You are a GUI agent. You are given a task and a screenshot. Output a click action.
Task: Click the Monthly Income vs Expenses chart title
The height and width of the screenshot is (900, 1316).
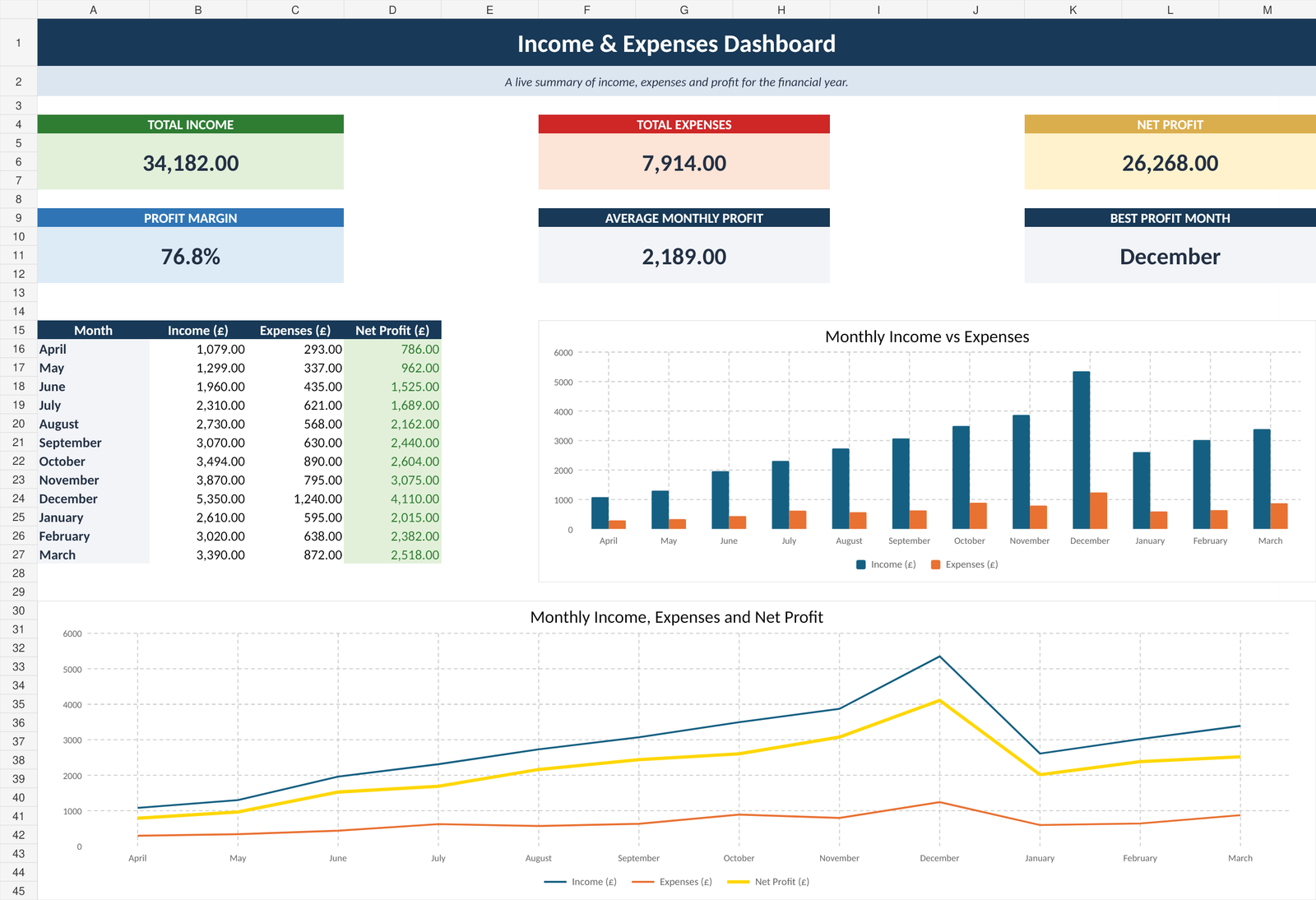(927, 336)
